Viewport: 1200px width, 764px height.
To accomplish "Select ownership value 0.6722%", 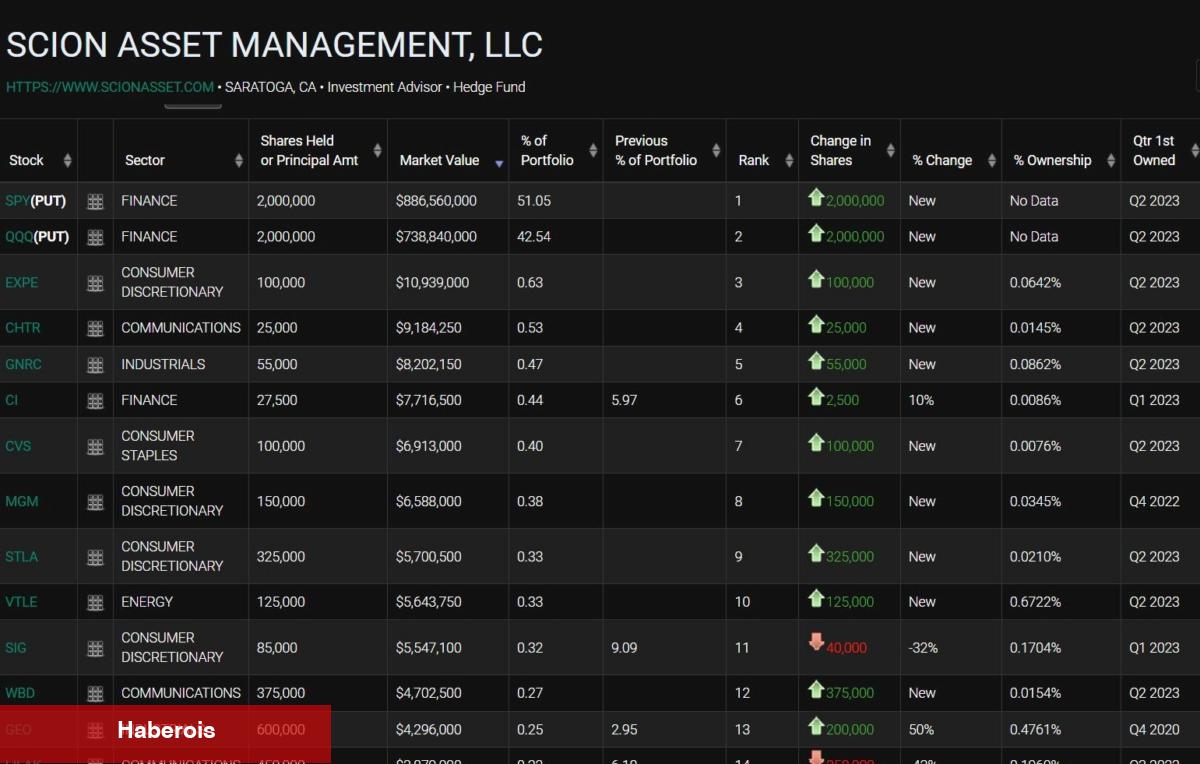I will coord(1035,602).
